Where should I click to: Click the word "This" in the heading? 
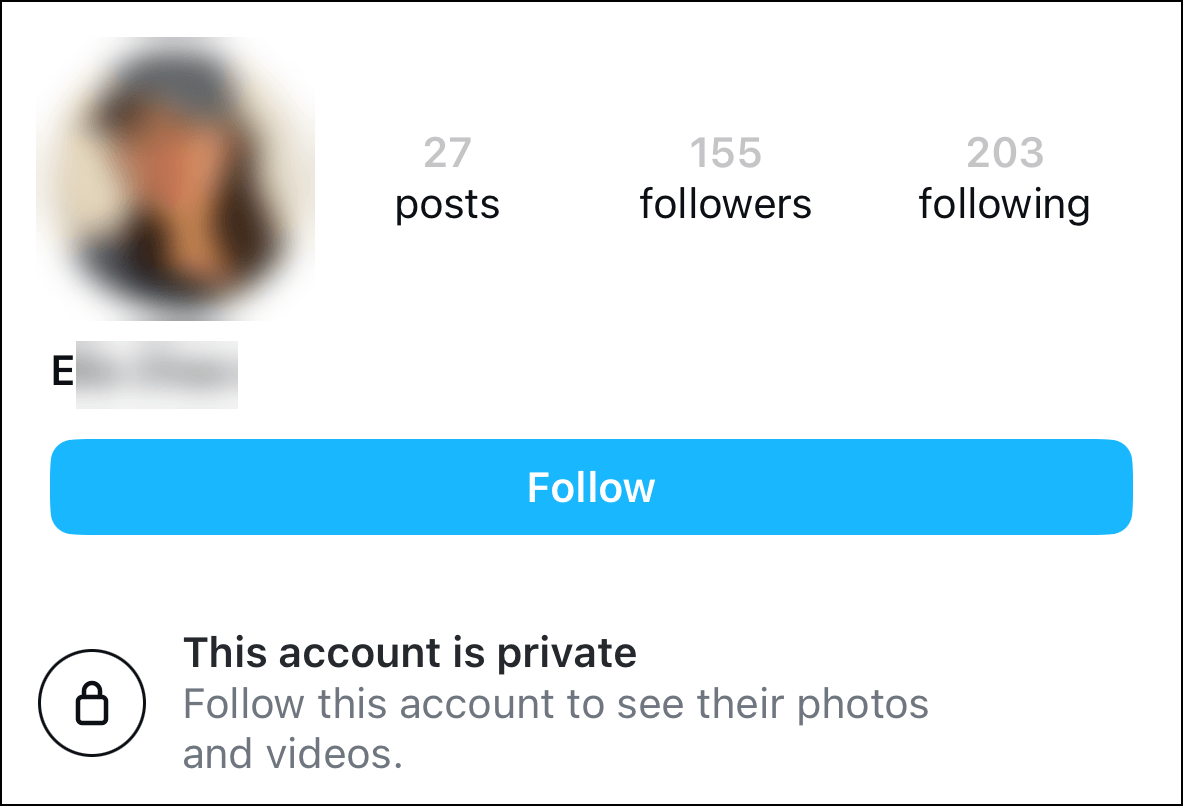coord(226,653)
